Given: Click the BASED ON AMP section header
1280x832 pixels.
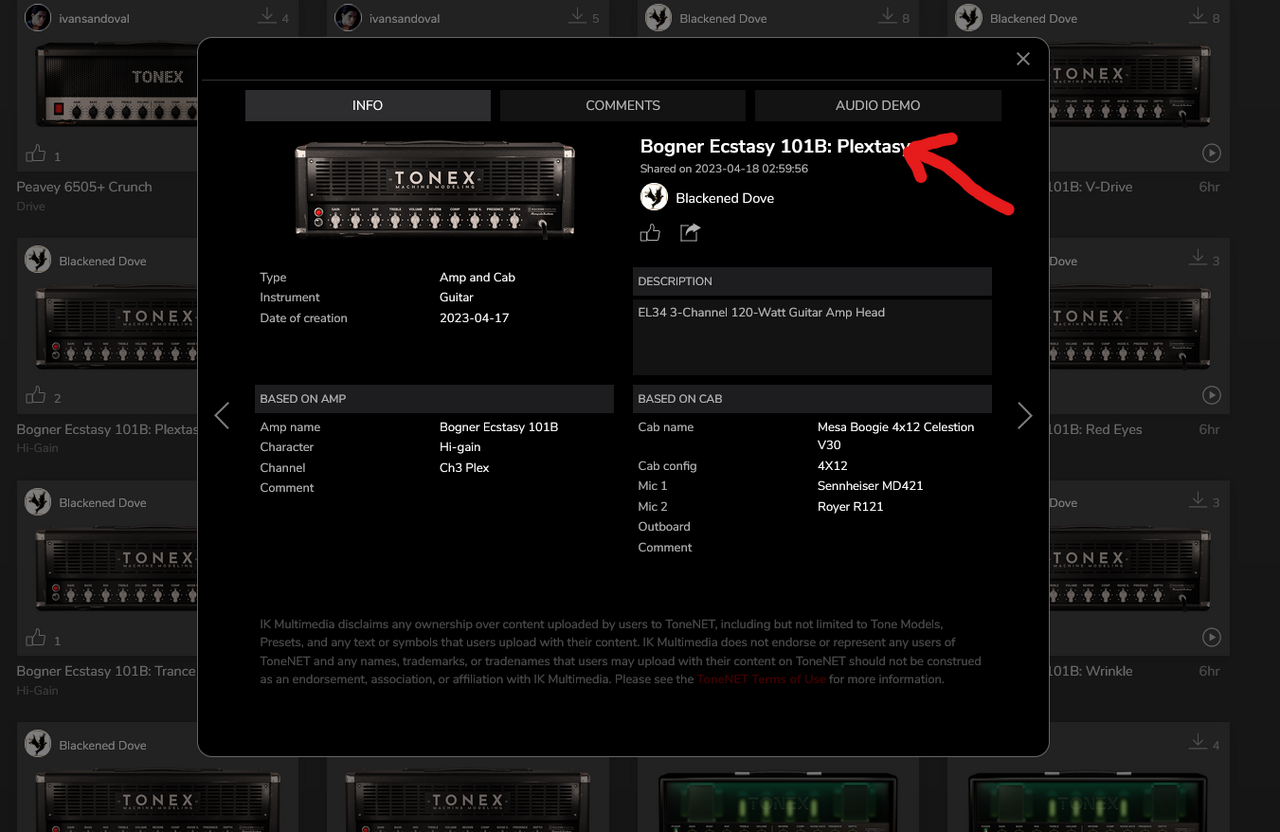Looking at the screenshot, I should pos(434,398).
